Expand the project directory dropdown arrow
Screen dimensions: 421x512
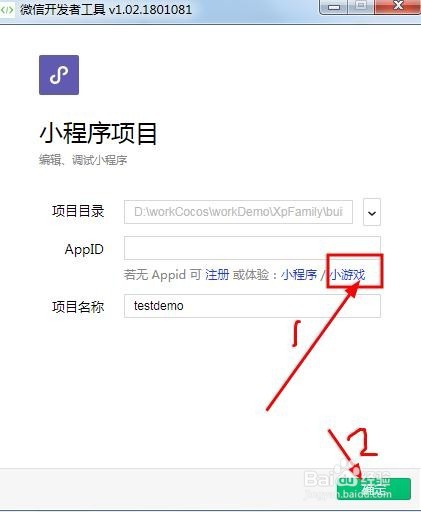pyautogui.click(x=372, y=212)
